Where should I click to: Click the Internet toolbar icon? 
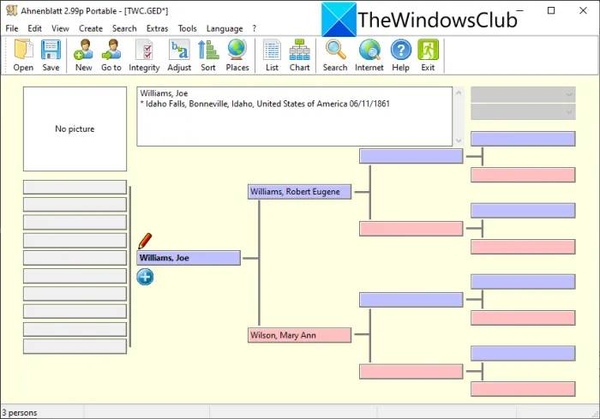click(x=369, y=50)
